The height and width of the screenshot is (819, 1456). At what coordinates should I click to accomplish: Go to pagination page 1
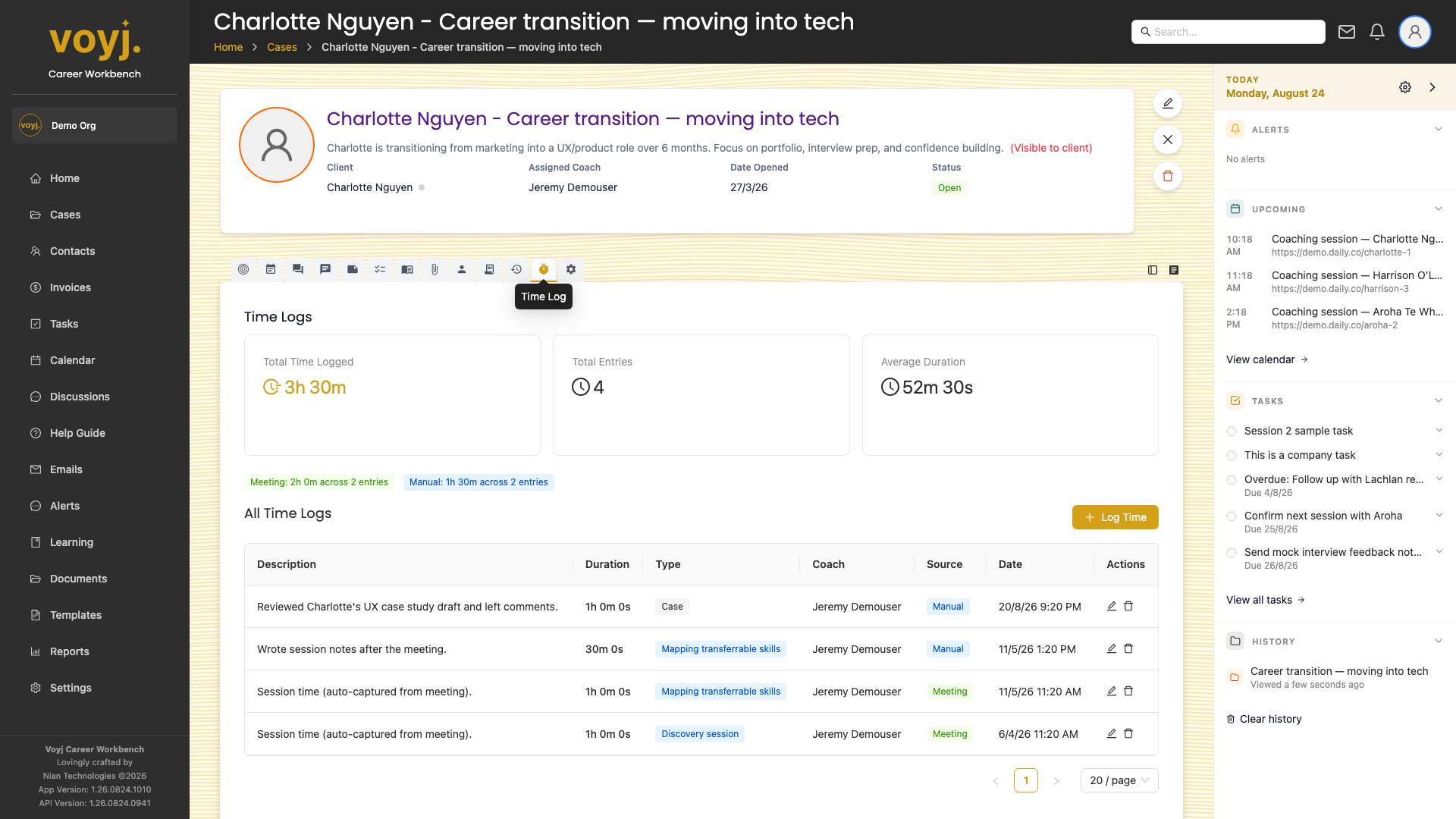(1026, 780)
